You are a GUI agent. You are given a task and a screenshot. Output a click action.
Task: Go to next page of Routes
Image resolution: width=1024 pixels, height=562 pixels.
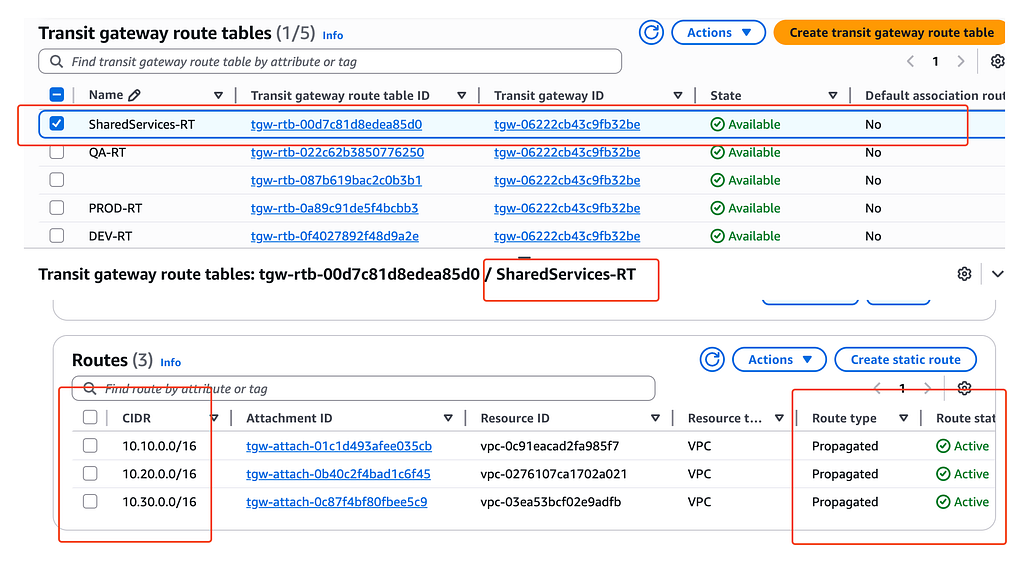[927, 388]
